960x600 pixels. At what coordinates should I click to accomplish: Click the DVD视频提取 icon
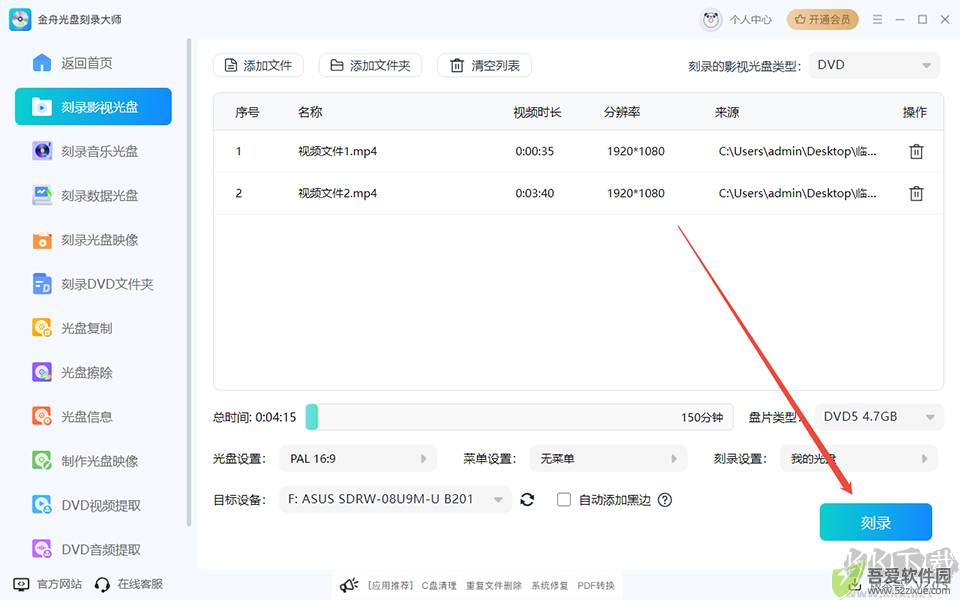[42, 505]
